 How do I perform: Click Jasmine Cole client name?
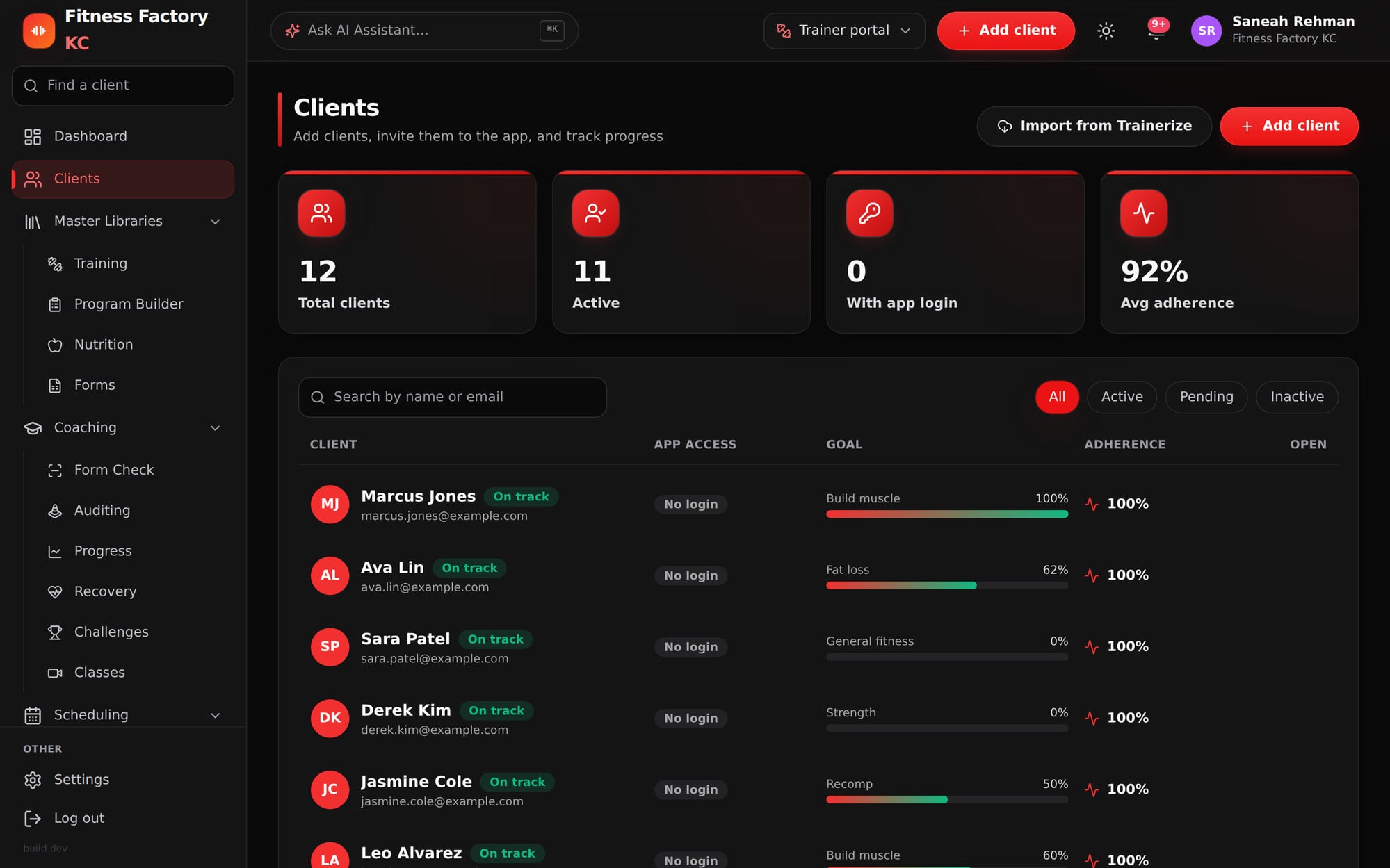point(417,782)
